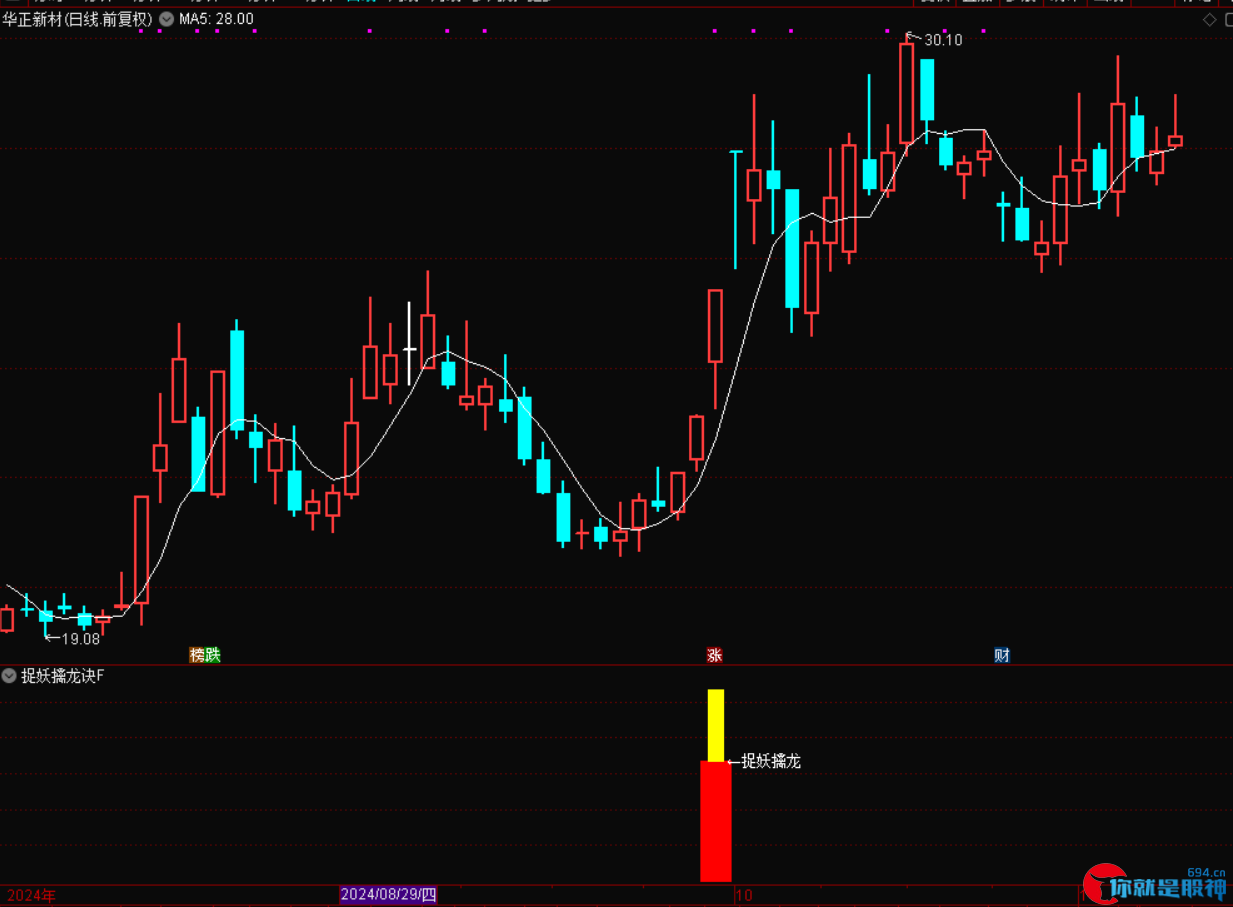Open the 涨 event marker

click(715, 656)
